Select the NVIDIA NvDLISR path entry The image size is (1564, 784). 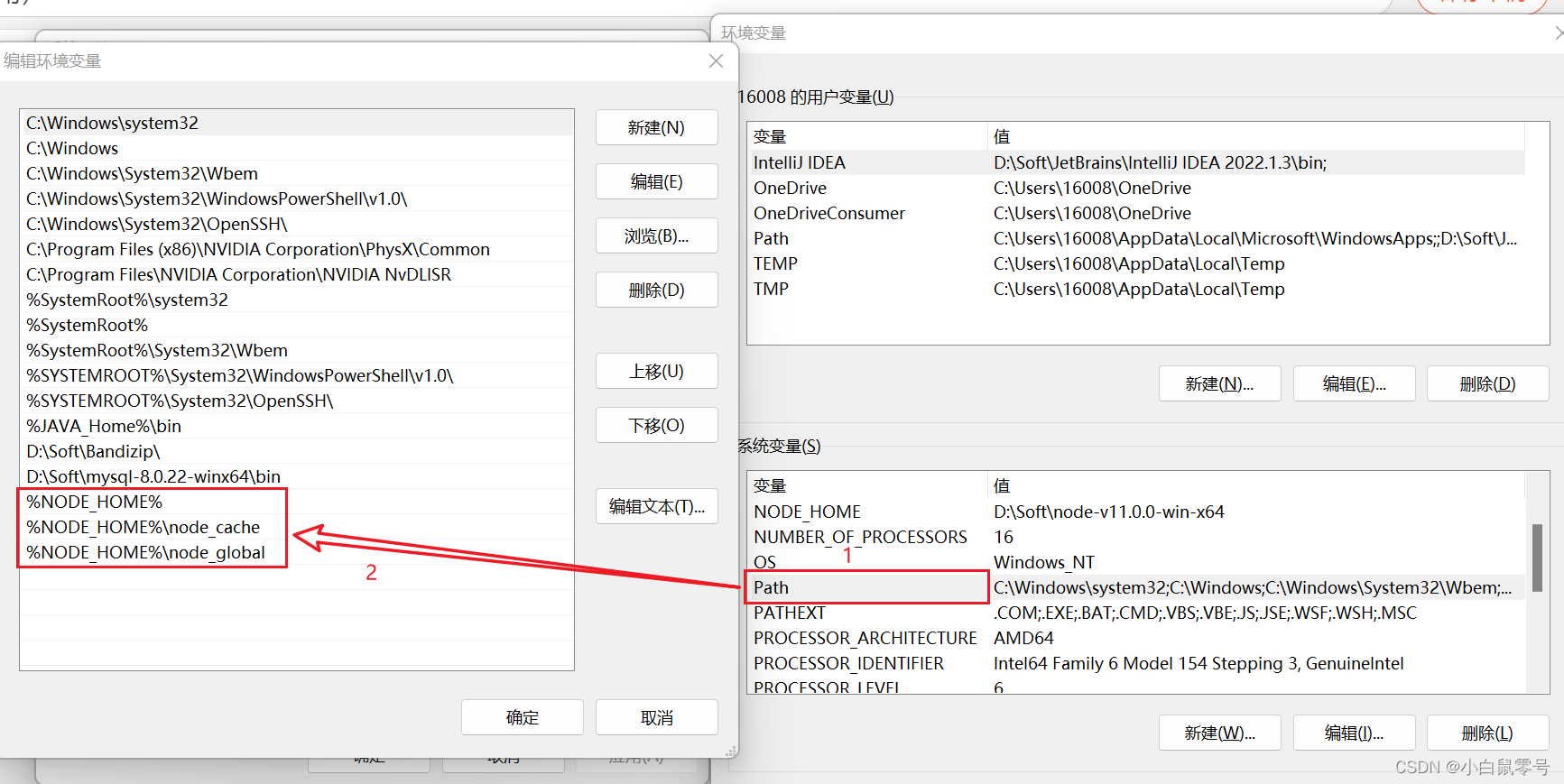297,274
